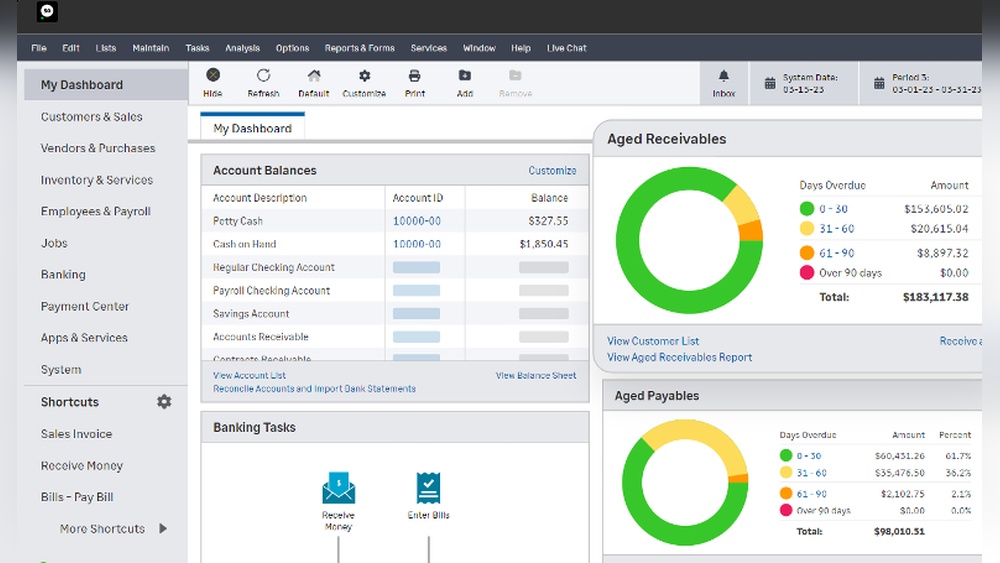Click View Account List link

(249, 376)
